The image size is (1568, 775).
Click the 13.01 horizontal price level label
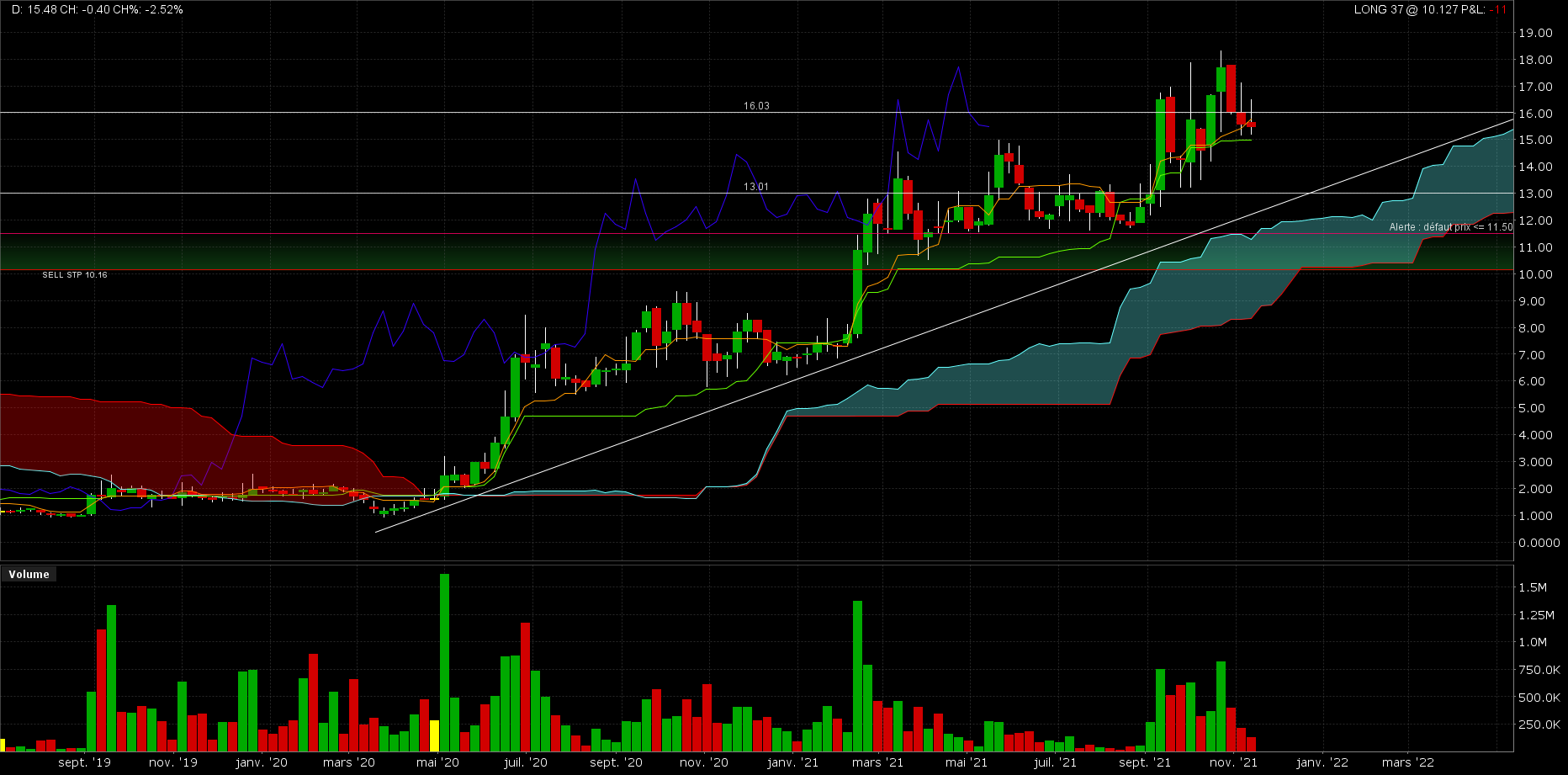(x=756, y=187)
